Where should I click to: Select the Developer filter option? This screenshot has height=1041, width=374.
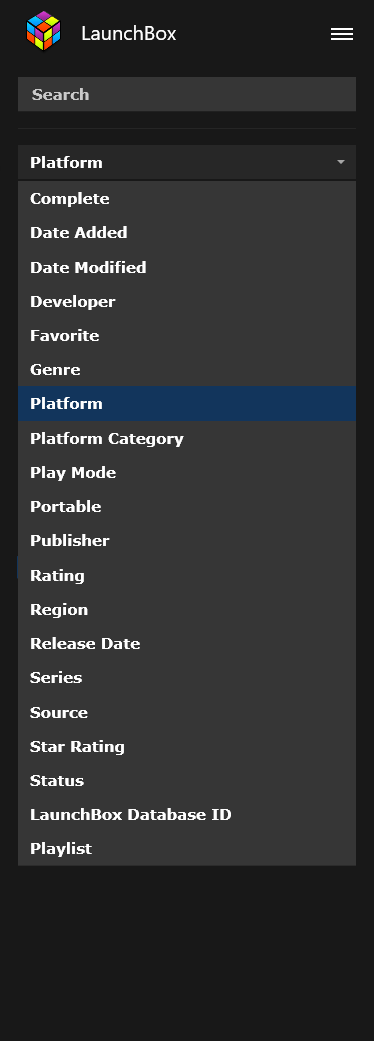pos(187,301)
